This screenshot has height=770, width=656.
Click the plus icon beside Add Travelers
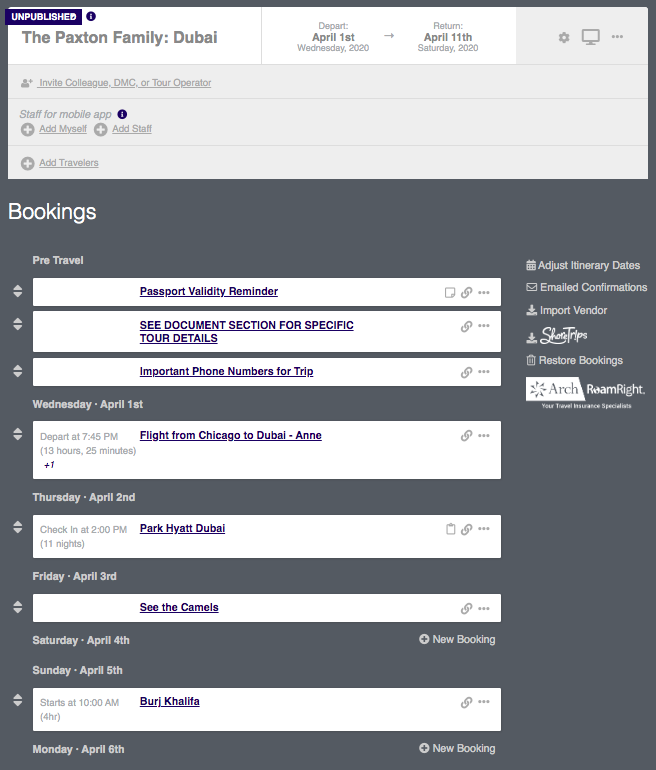tap(27, 163)
